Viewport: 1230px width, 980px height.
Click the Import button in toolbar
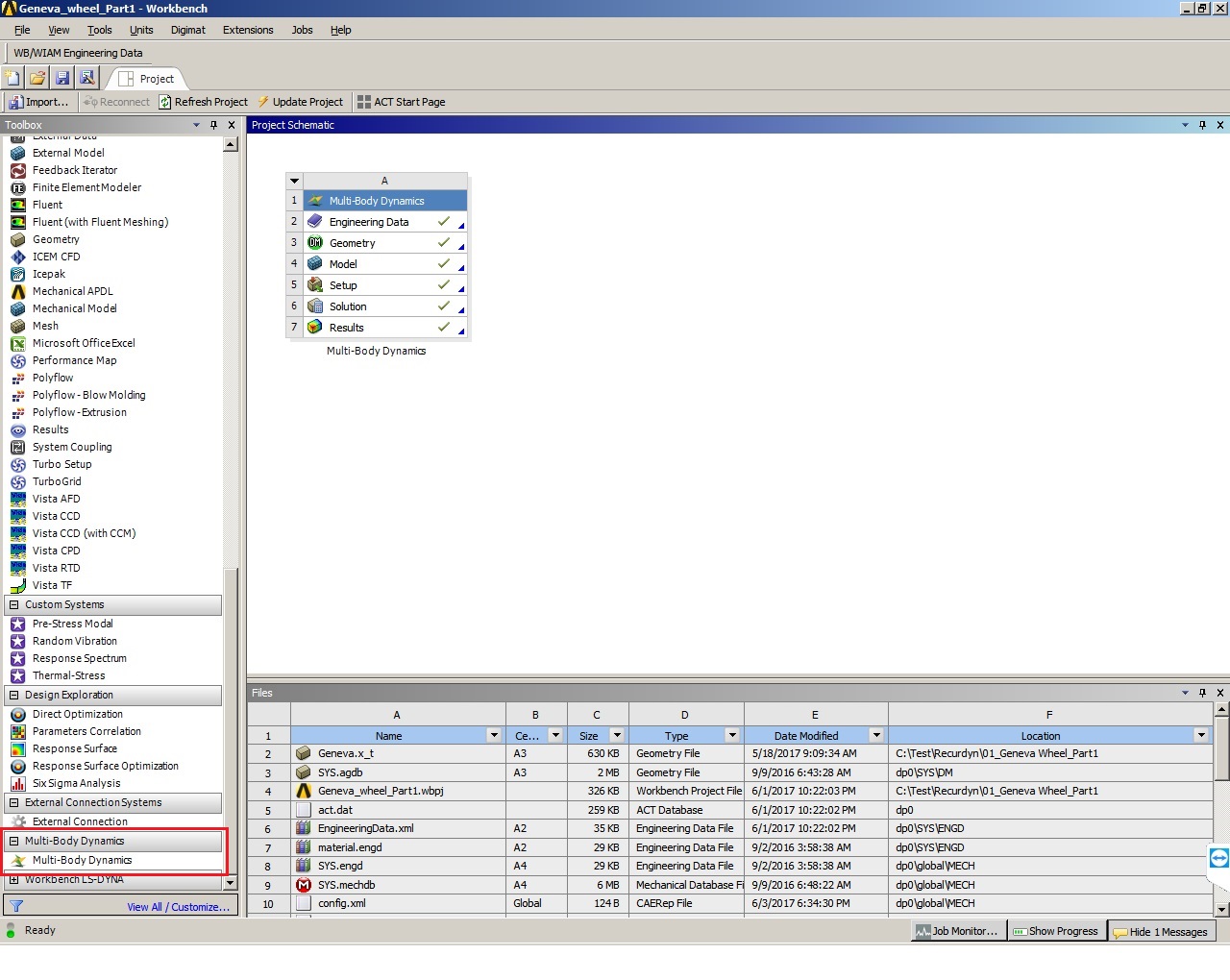point(38,102)
